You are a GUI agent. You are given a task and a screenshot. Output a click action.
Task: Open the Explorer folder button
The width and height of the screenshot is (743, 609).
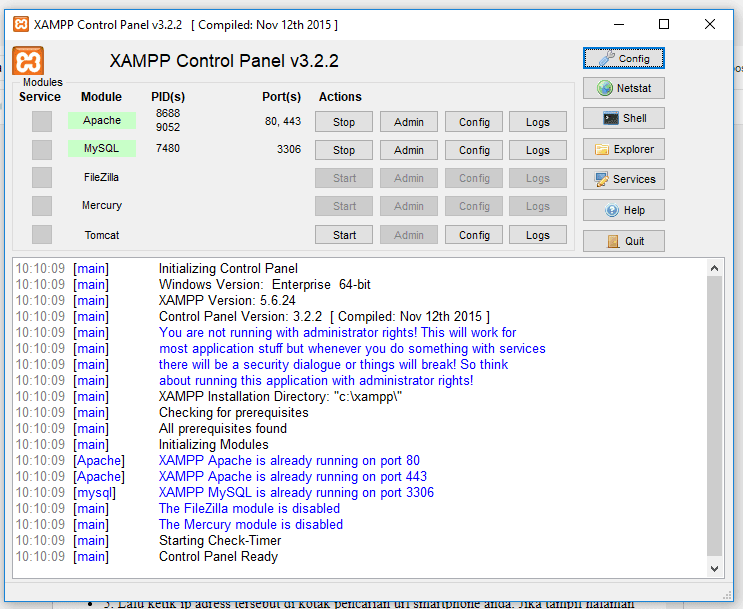624,149
